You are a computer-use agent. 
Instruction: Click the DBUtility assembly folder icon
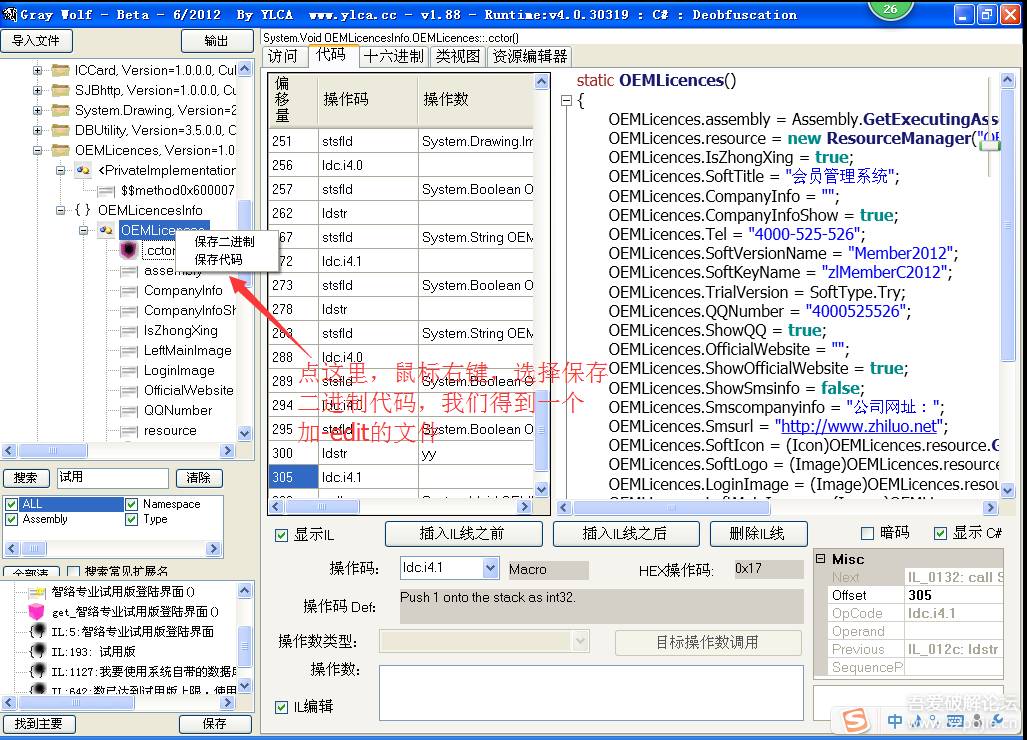[x=60, y=130]
